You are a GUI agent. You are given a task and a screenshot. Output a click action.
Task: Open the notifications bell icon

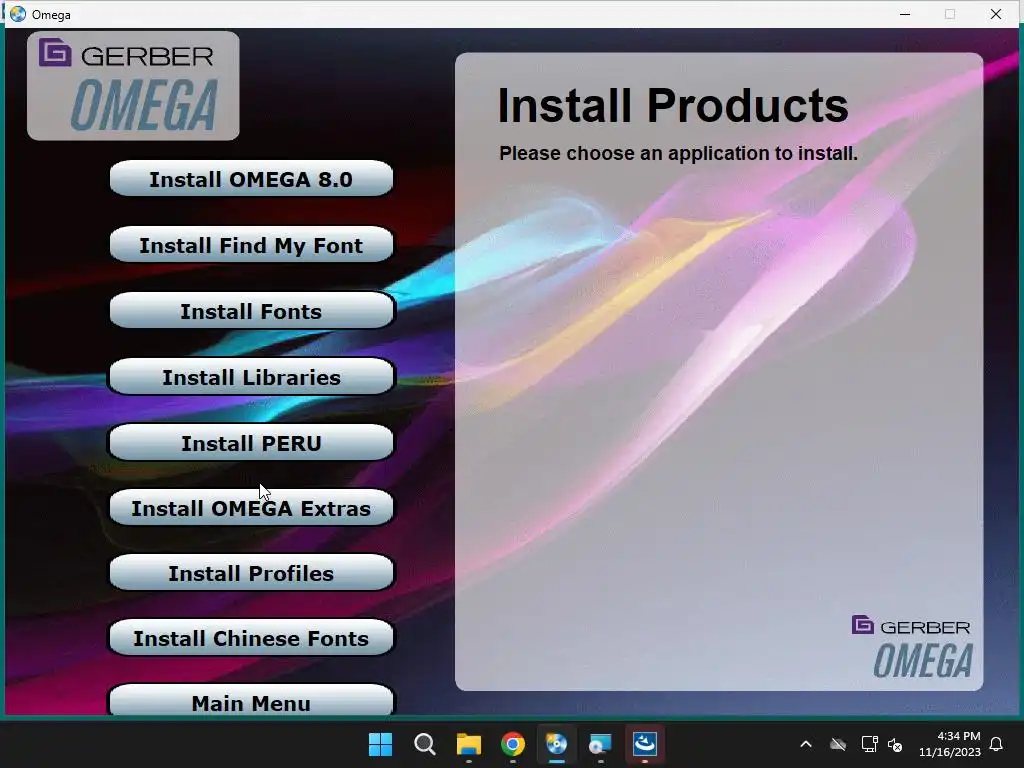(x=997, y=744)
